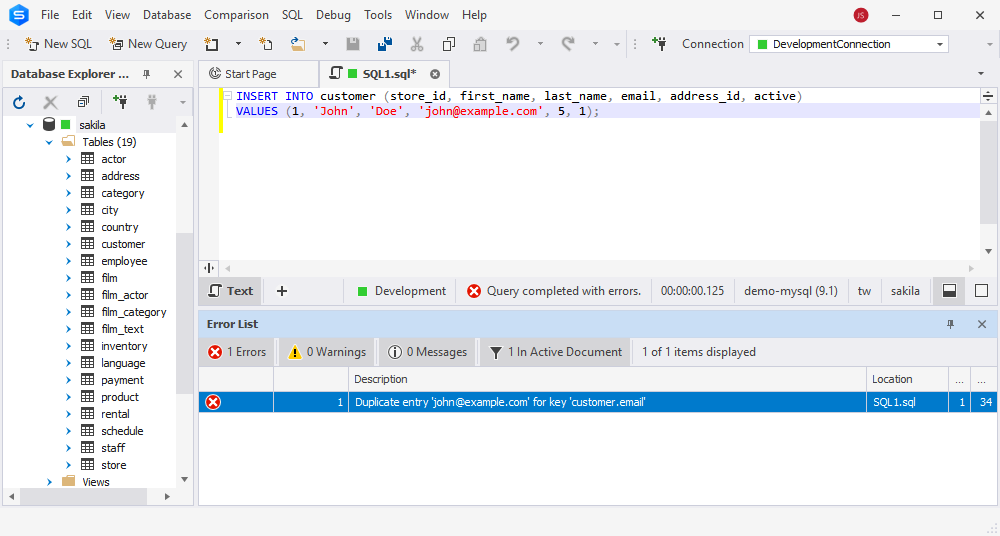This screenshot has height=536, width=1000.
Task: Toggle the 1 Errors filter
Action: coord(237,352)
